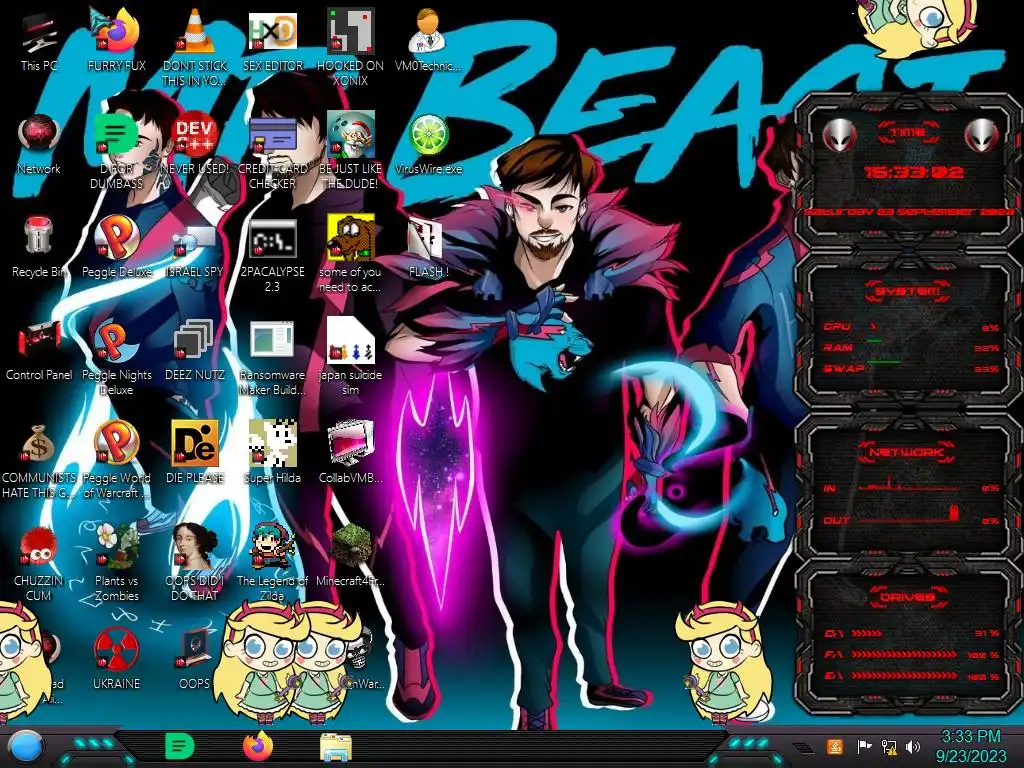Click the C:\ drive usage bar
Viewport: 1024px width, 768px height.
click(x=911, y=633)
